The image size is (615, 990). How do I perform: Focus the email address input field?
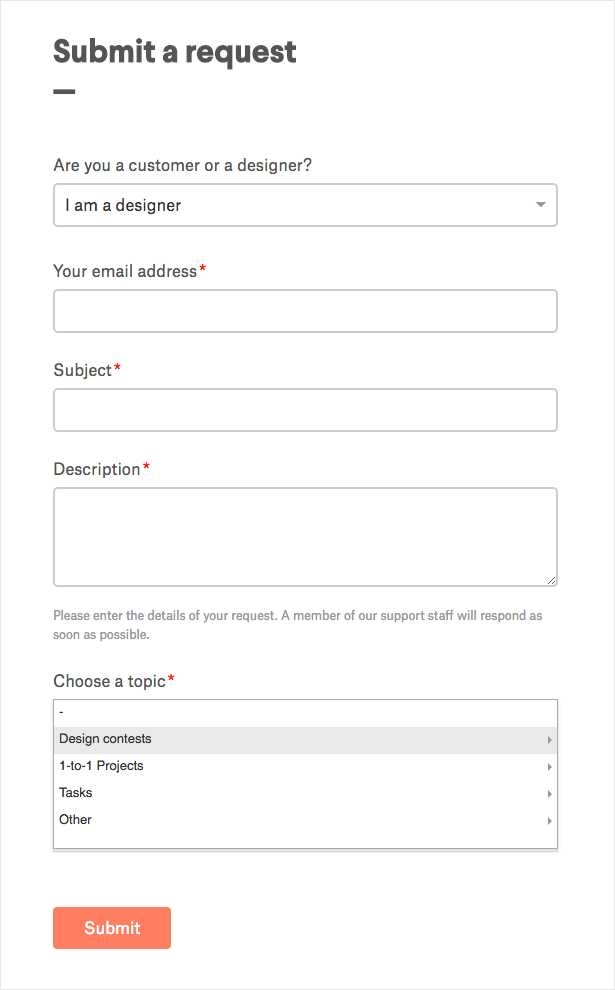pyautogui.click(x=305, y=311)
